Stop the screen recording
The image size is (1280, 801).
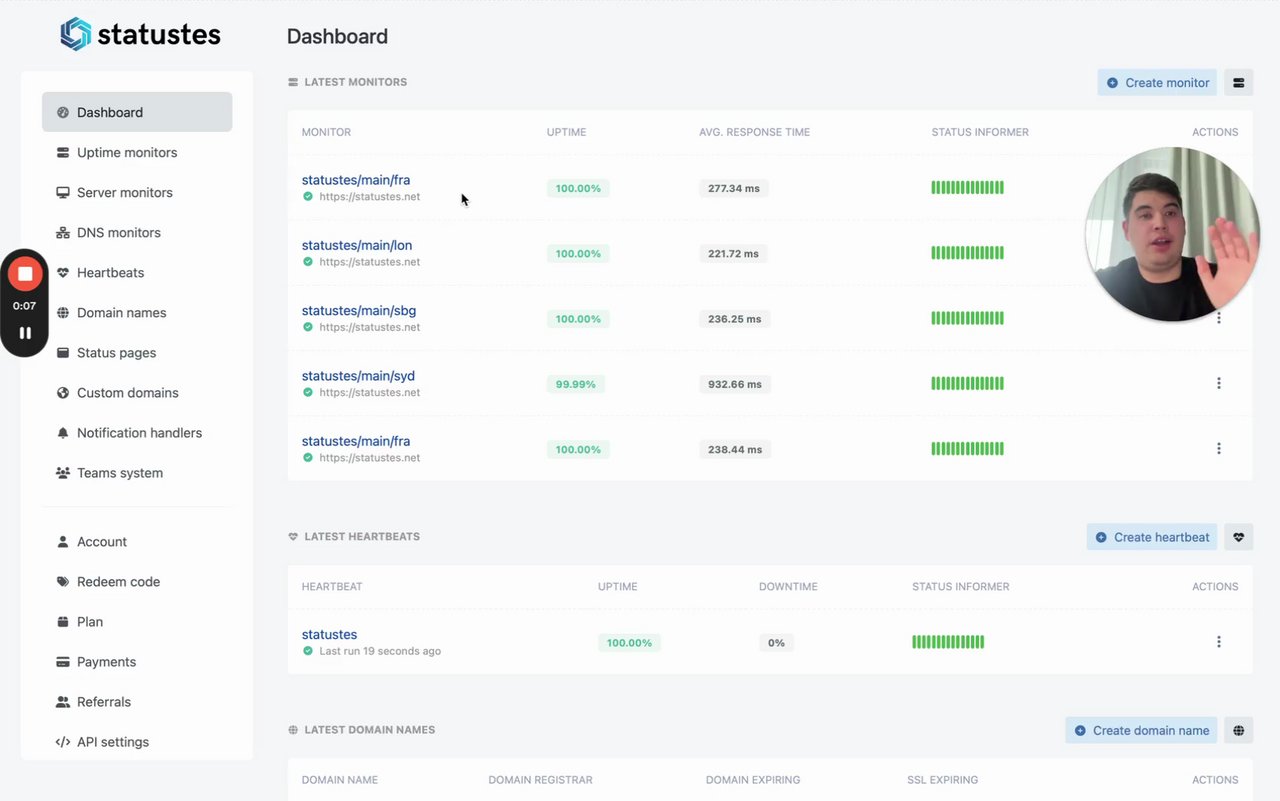[x=25, y=273]
